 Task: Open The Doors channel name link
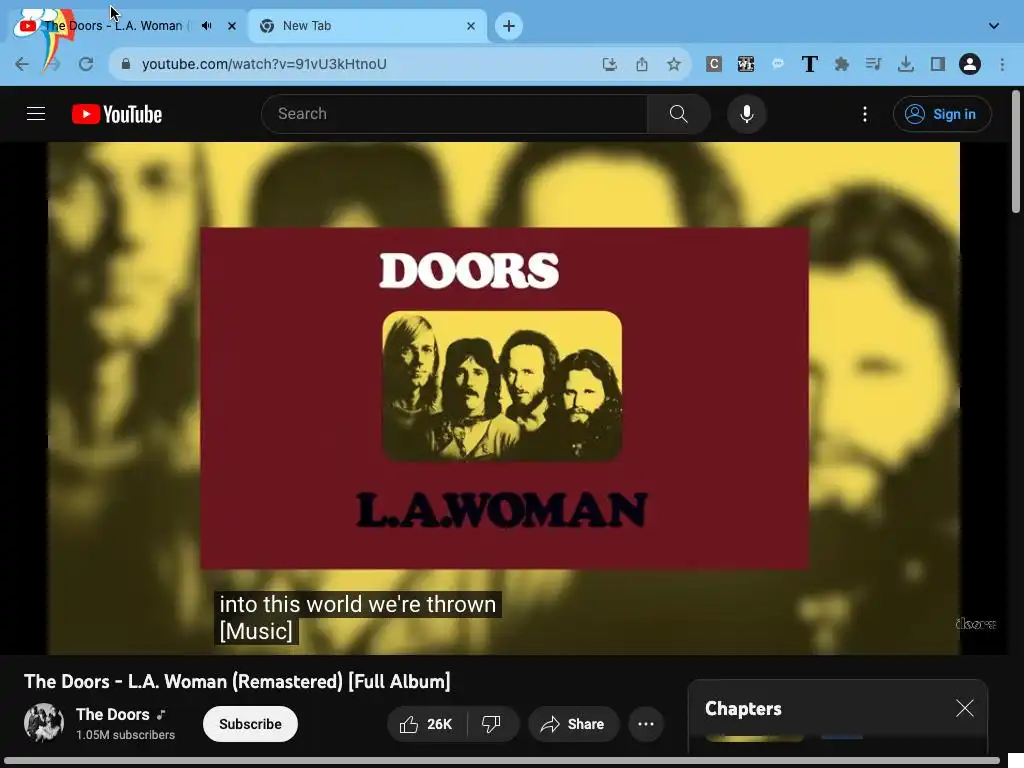pos(112,714)
